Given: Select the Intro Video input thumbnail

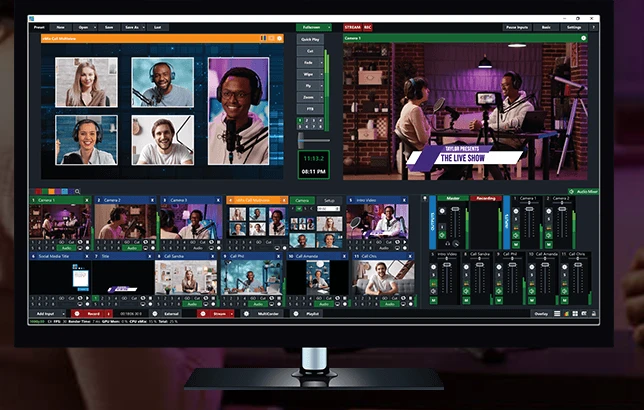Looking at the screenshot, I should pyautogui.click(x=377, y=222).
